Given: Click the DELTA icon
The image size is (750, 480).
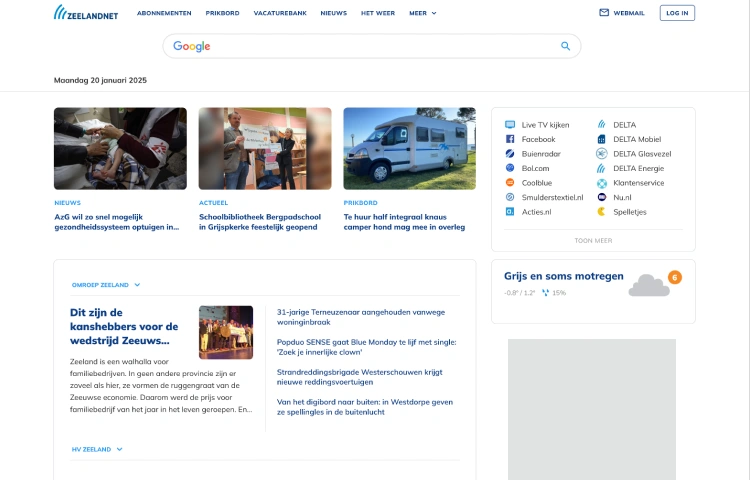Looking at the screenshot, I should coord(601,124).
